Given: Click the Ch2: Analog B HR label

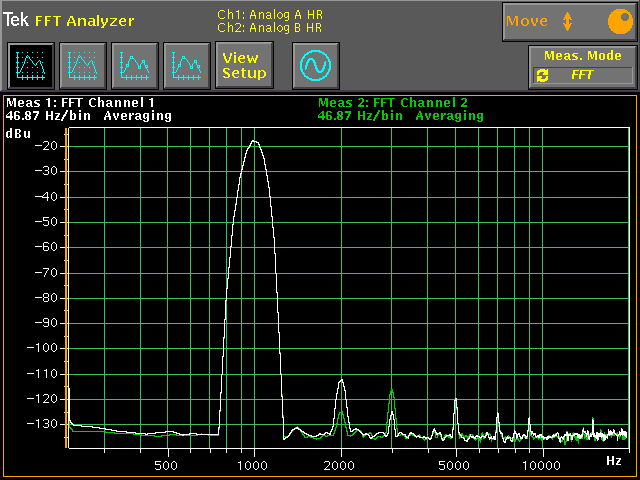Looking at the screenshot, I should click(270, 27).
